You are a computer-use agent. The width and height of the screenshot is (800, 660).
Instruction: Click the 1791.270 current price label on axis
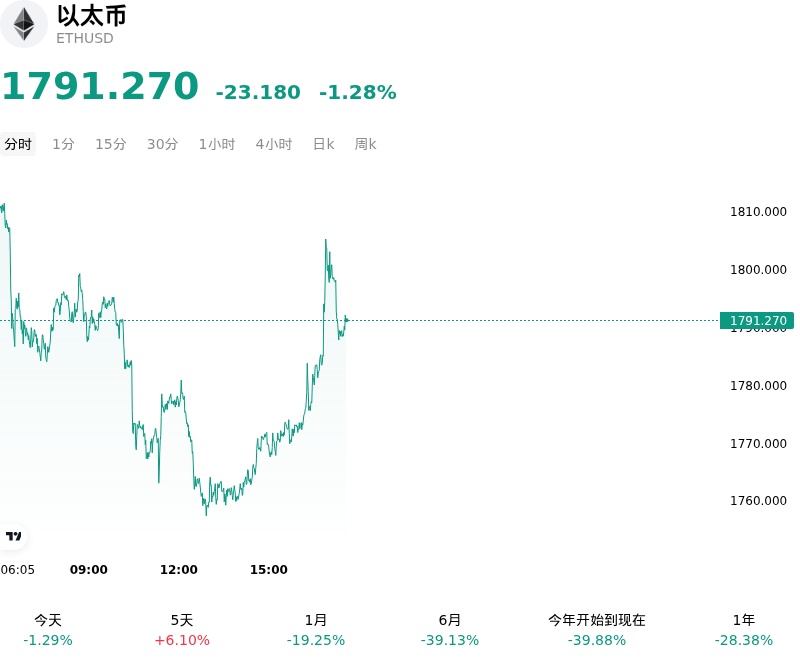click(757, 320)
